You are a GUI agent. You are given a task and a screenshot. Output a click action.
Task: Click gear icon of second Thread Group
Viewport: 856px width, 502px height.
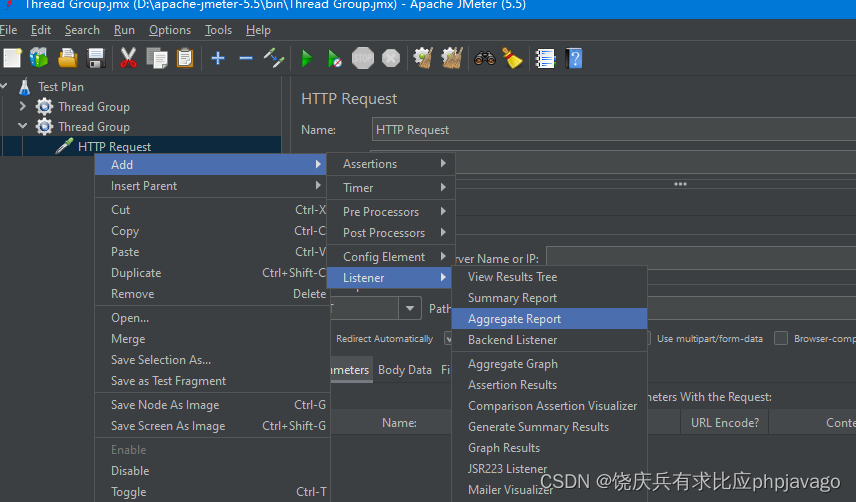coord(44,127)
